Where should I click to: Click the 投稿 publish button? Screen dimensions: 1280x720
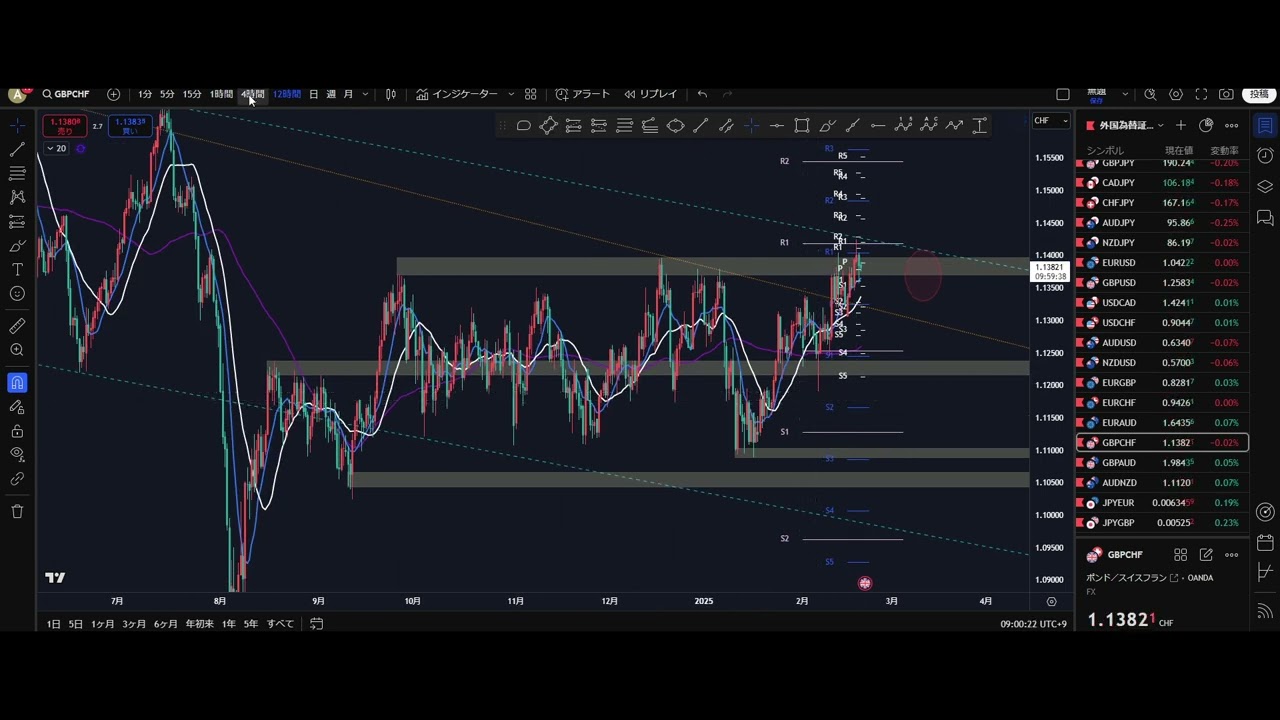click(1259, 94)
